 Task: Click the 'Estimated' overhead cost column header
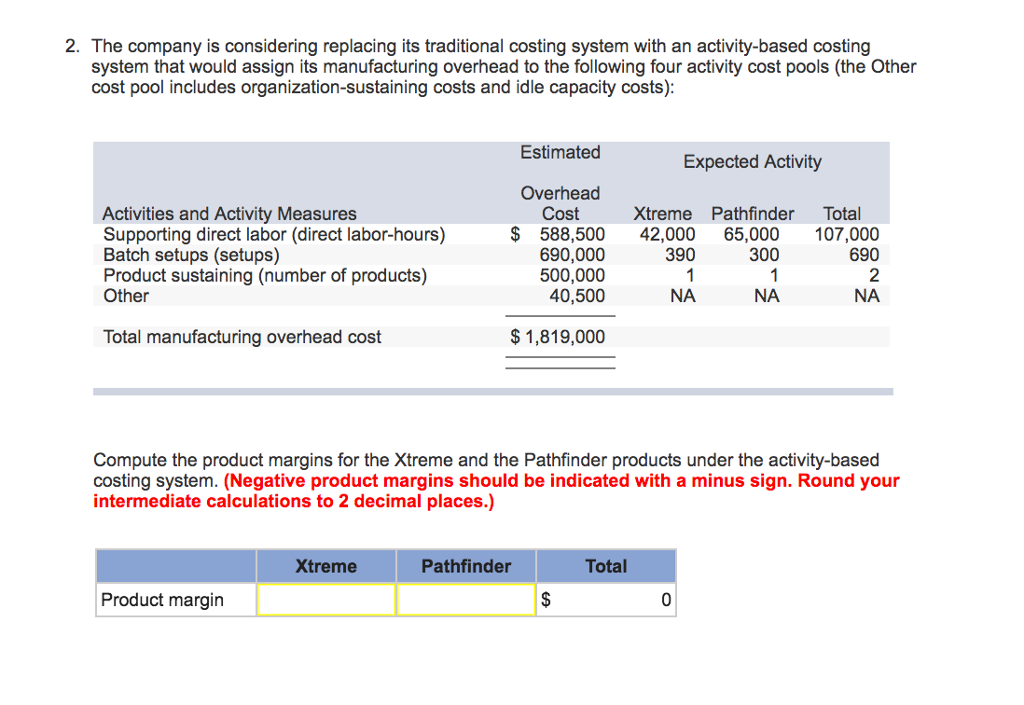coord(560,152)
